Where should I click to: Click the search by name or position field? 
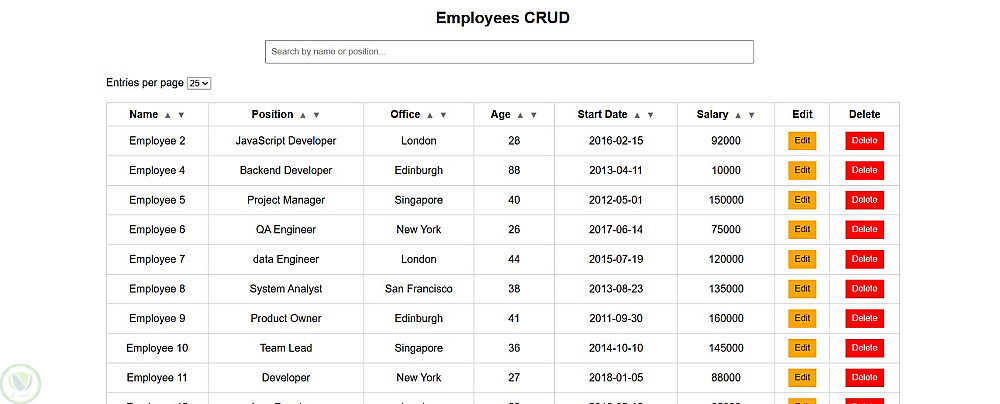(x=509, y=52)
